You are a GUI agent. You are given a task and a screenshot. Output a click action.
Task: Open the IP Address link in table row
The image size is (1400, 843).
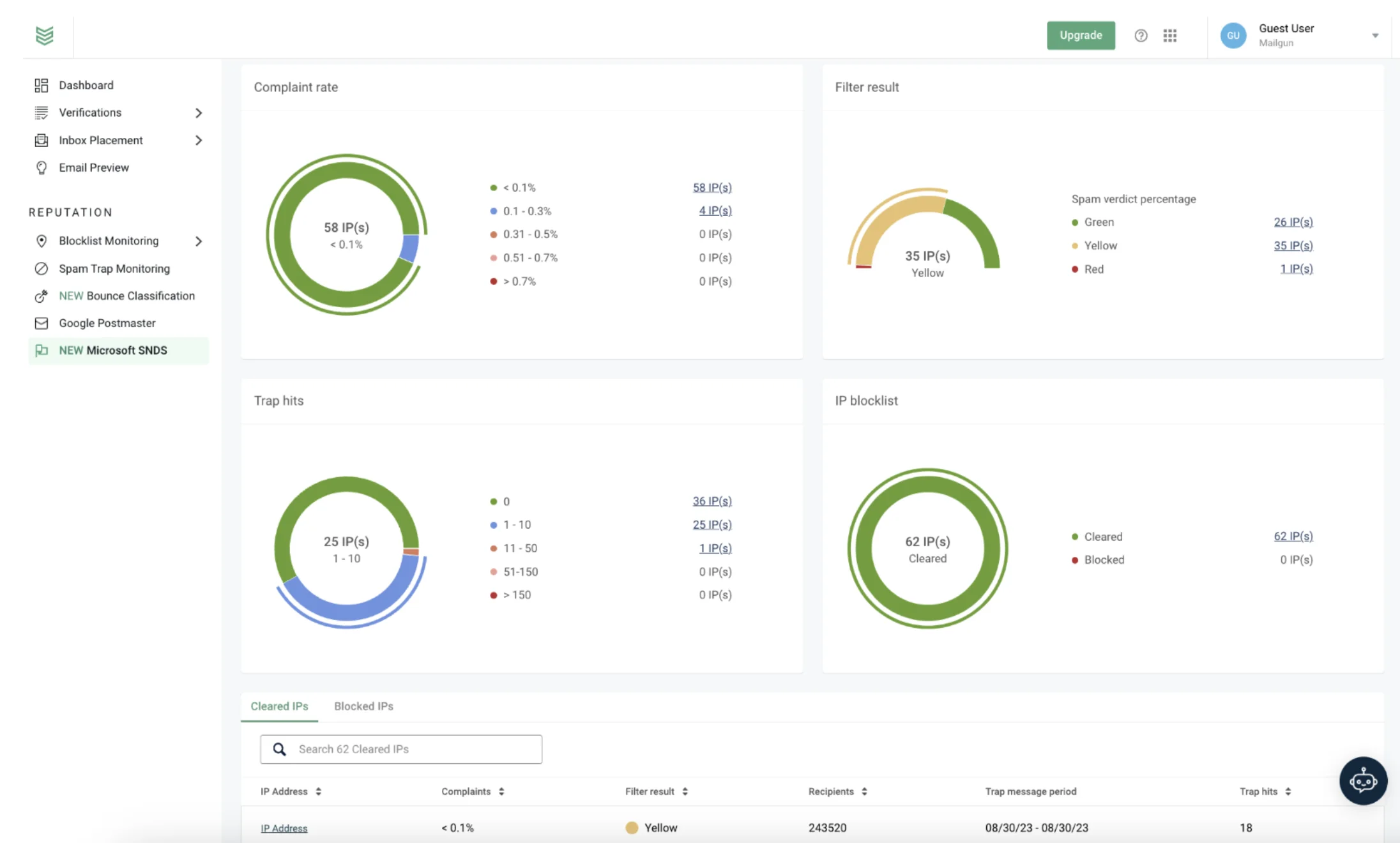click(x=284, y=828)
